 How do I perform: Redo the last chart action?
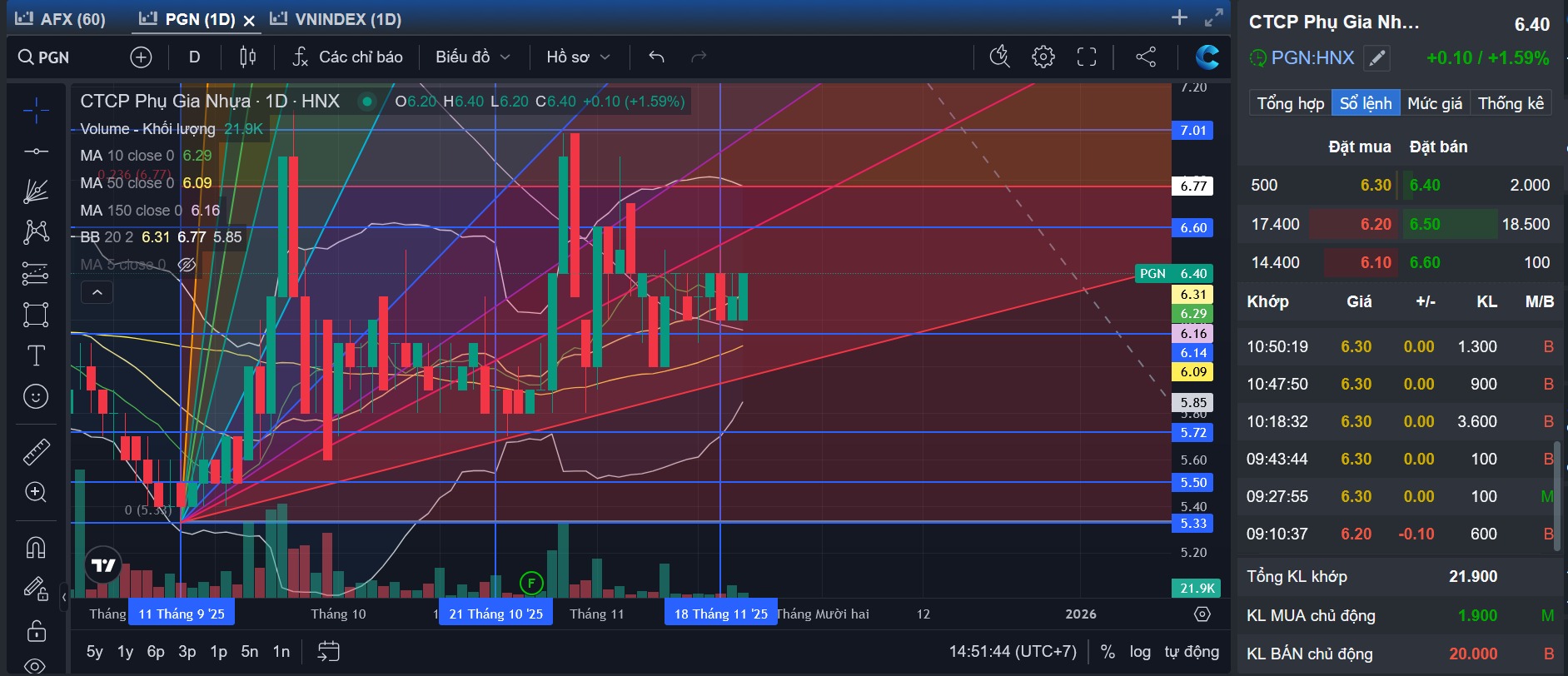click(699, 57)
